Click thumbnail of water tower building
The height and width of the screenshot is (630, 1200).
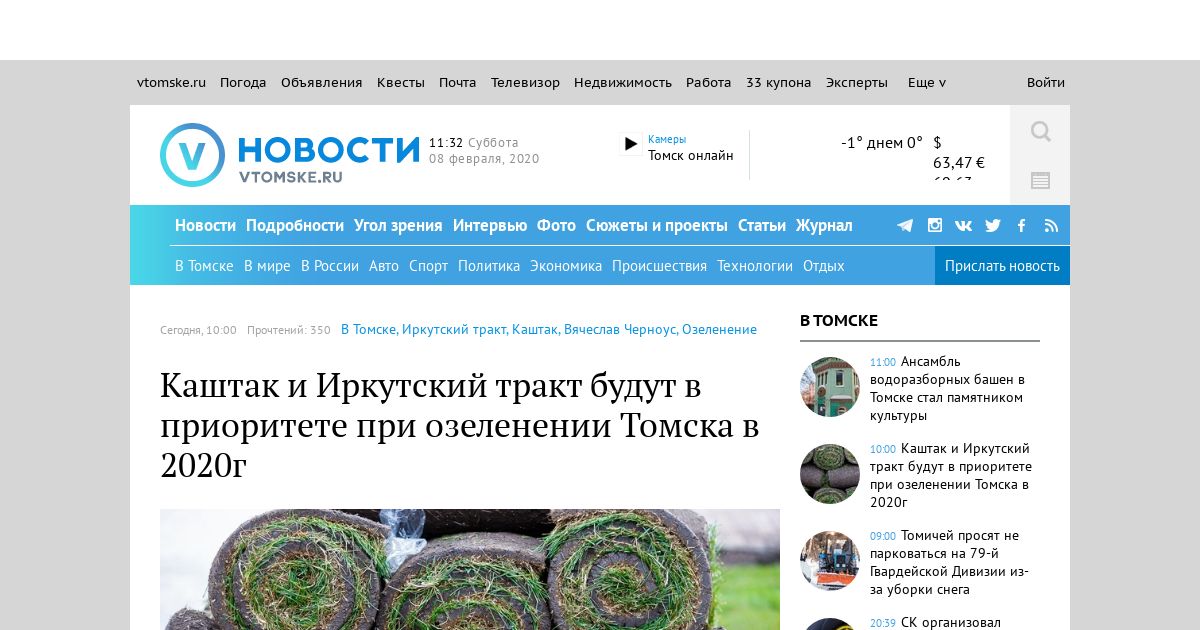pyautogui.click(x=830, y=387)
